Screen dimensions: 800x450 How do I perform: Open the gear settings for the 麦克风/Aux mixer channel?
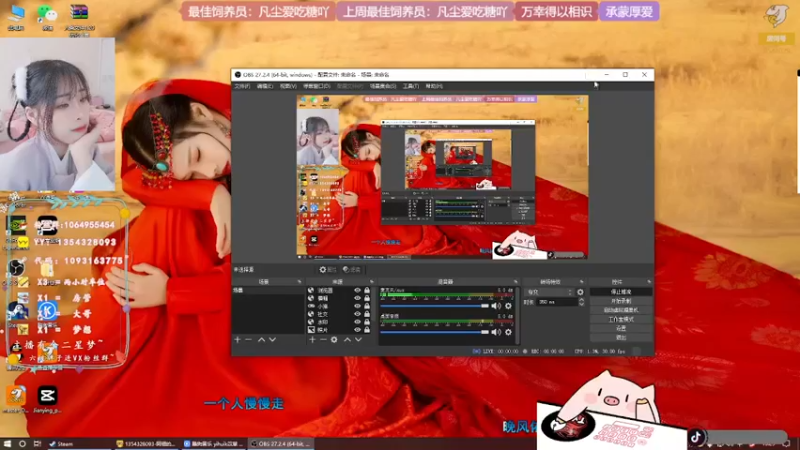[x=508, y=306]
